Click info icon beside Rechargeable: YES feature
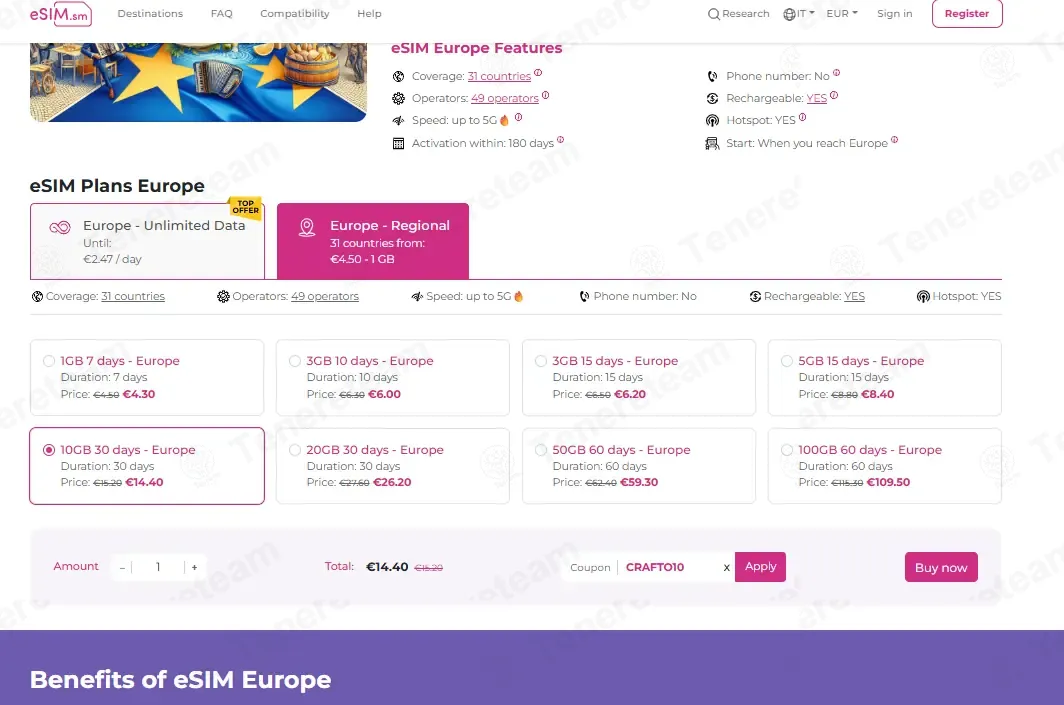 pos(834,96)
